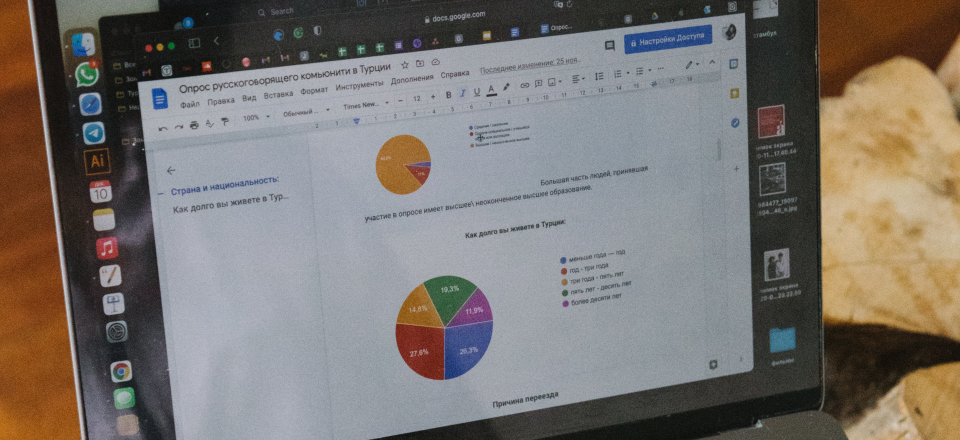The image size is (960, 440).
Task: Select the residence duration pie chart
Action: pyautogui.click(x=444, y=327)
